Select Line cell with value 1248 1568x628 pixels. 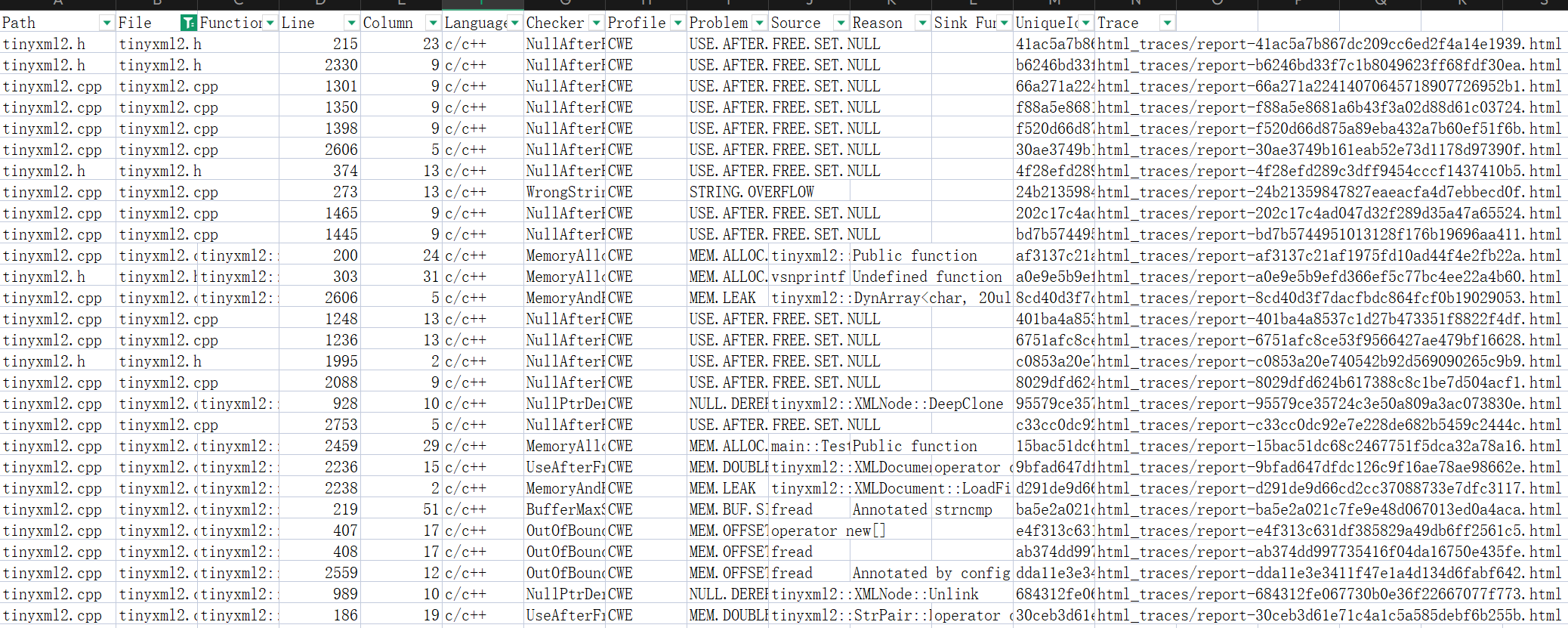coord(319,320)
